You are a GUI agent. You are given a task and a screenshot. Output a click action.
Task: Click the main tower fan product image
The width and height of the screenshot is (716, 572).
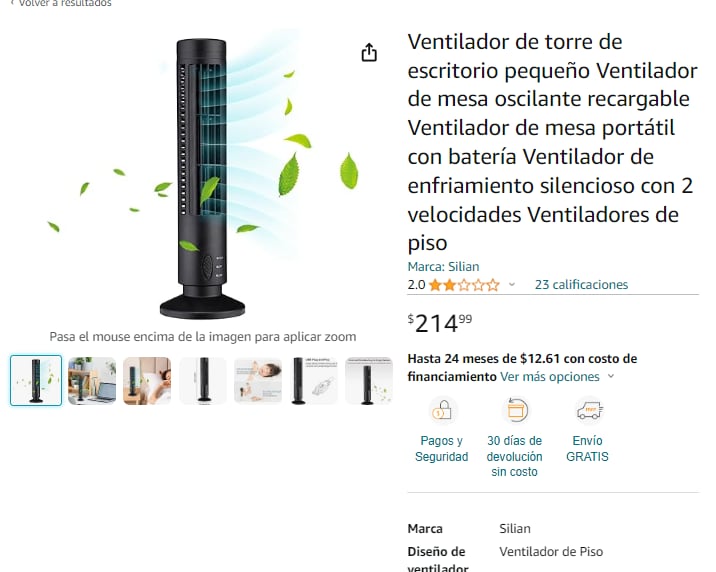[x=202, y=178]
